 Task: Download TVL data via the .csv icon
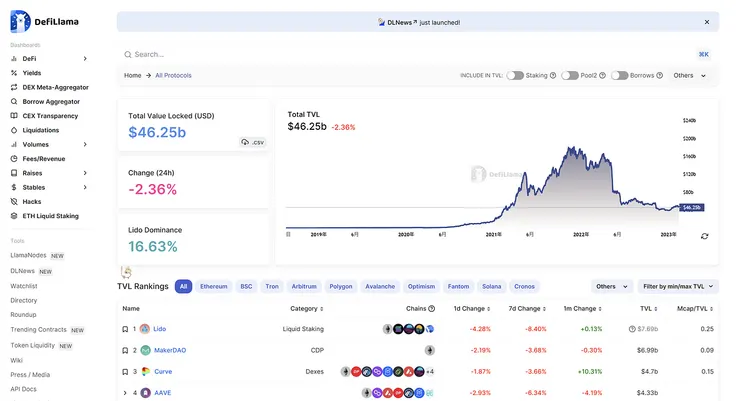point(252,143)
